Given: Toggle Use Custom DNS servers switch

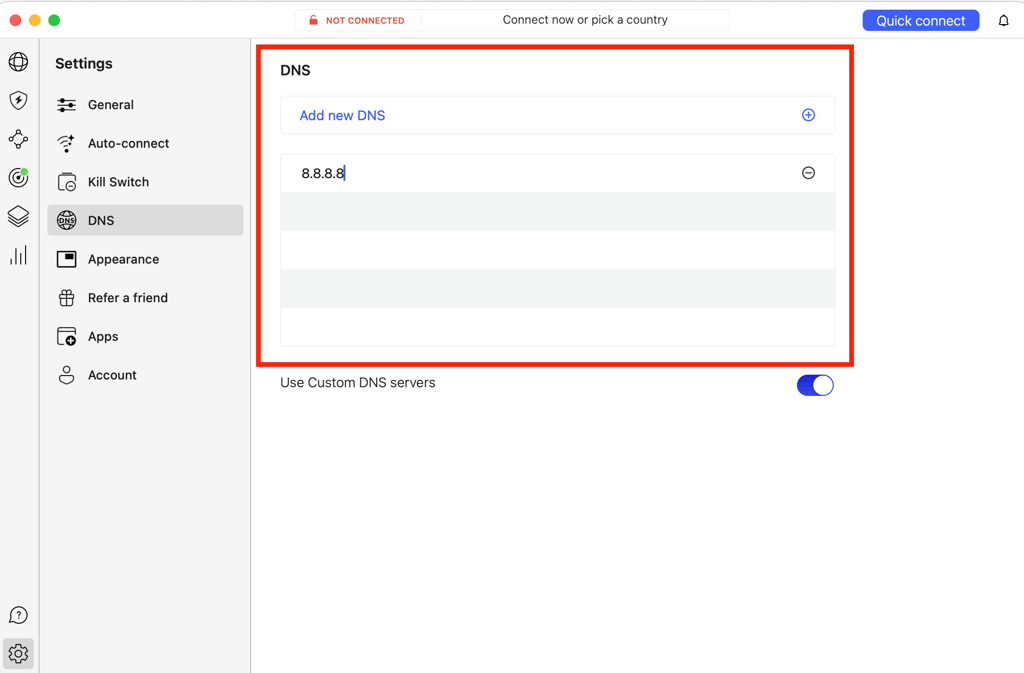Looking at the screenshot, I should (x=815, y=385).
